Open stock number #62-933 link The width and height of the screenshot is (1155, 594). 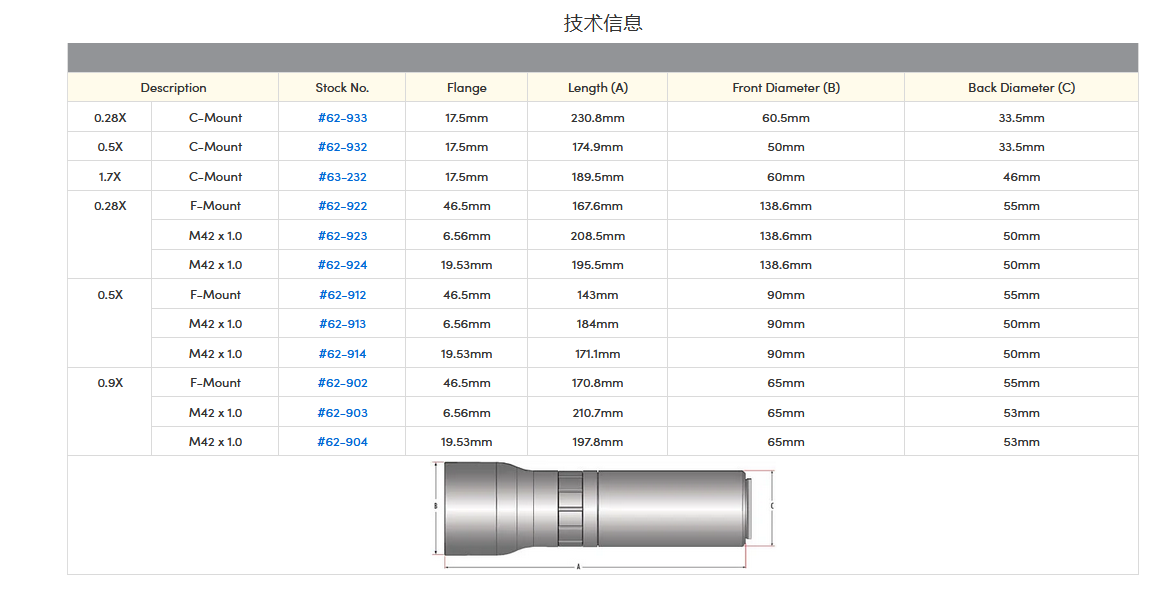click(342, 118)
